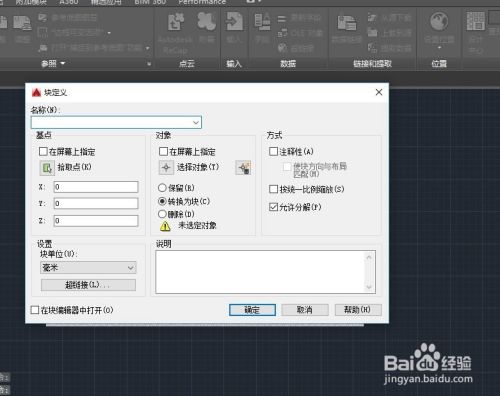This screenshot has width=500, height=396.
Task: Switch to the A360 ribbon tab
Action: click(69, 2)
